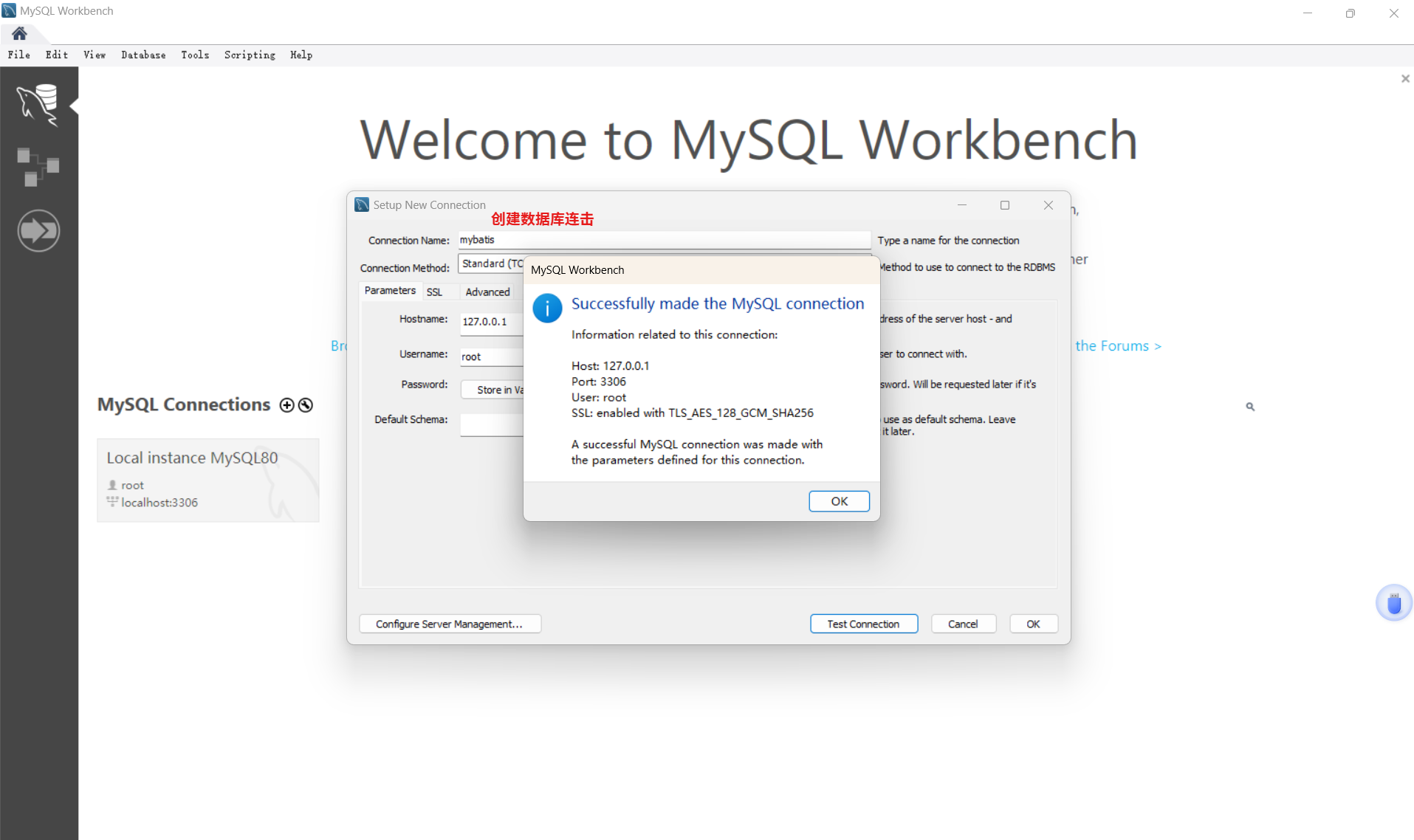Open the Tools menu

pyautogui.click(x=195, y=55)
